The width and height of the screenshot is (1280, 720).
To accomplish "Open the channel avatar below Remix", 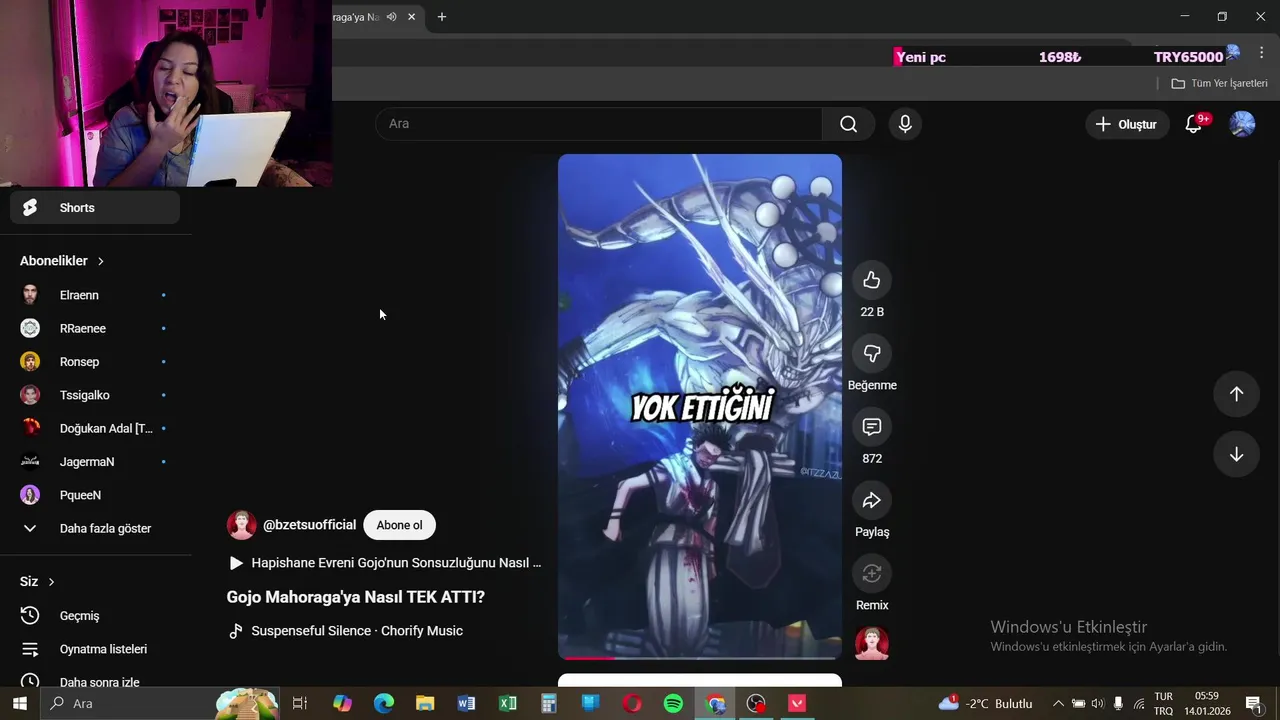I will point(872,643).
